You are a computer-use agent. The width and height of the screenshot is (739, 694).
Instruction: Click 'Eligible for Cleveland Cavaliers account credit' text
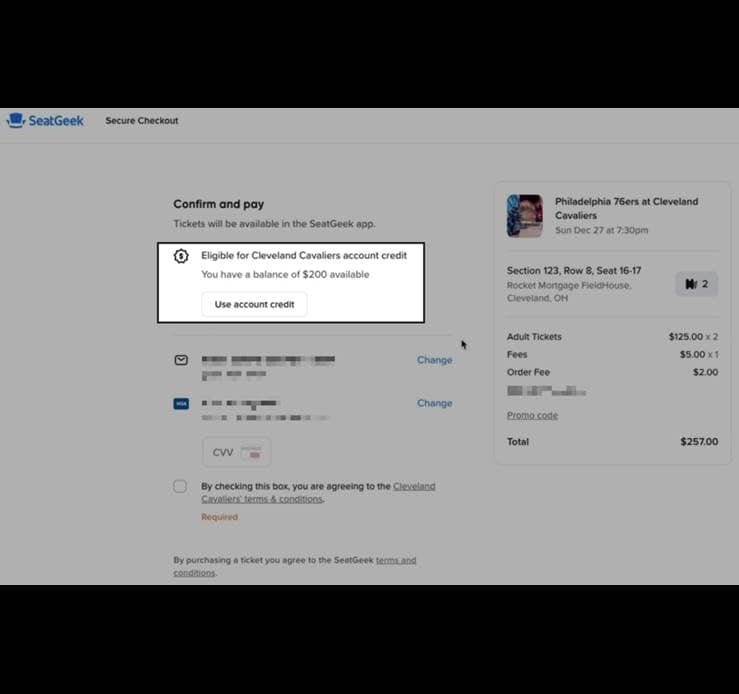(304, 255)
